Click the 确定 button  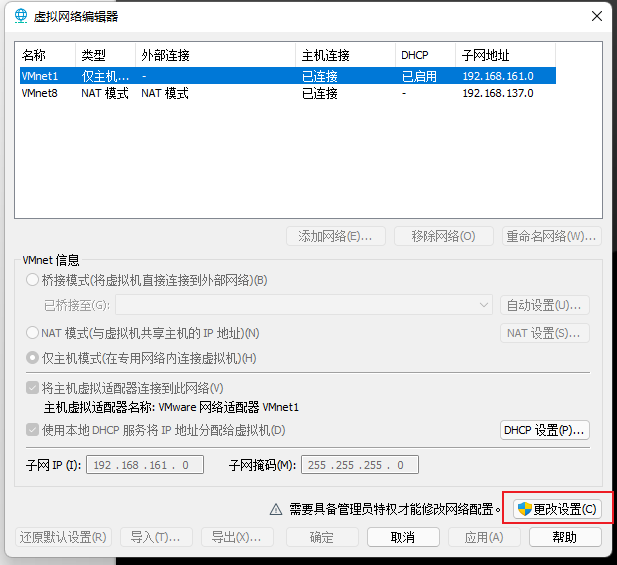(x=322, y=537)
